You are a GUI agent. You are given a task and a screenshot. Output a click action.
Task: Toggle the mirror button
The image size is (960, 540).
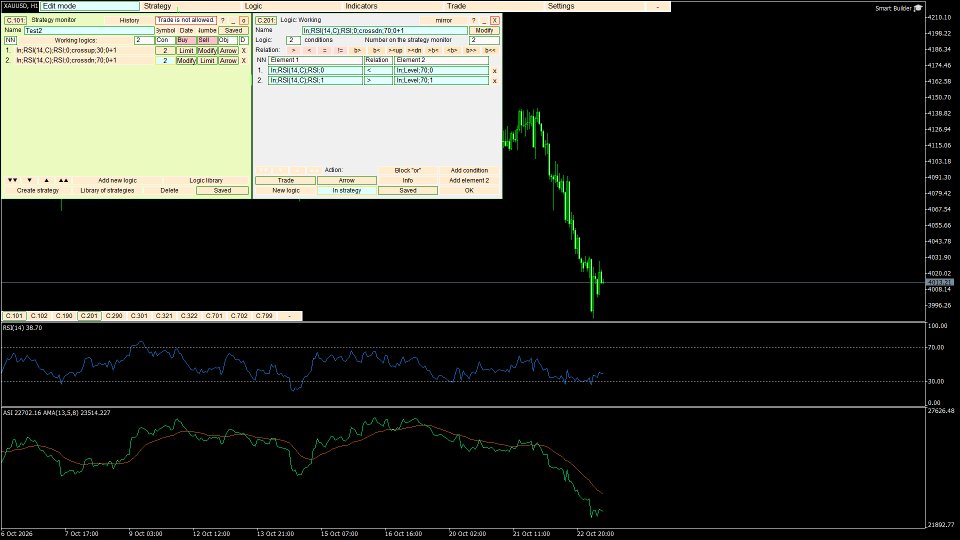coord(443,20)
